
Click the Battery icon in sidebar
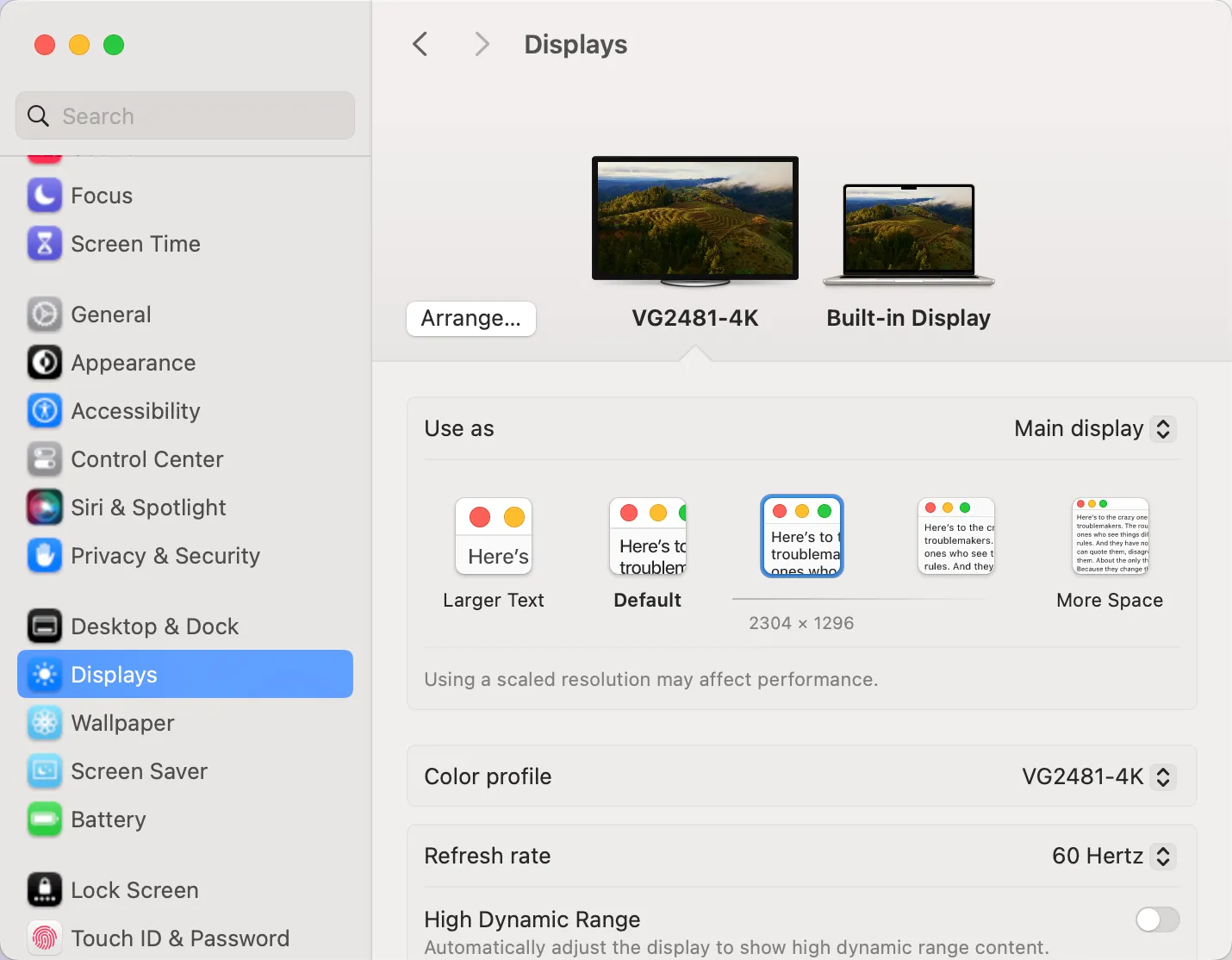point(44,820)
